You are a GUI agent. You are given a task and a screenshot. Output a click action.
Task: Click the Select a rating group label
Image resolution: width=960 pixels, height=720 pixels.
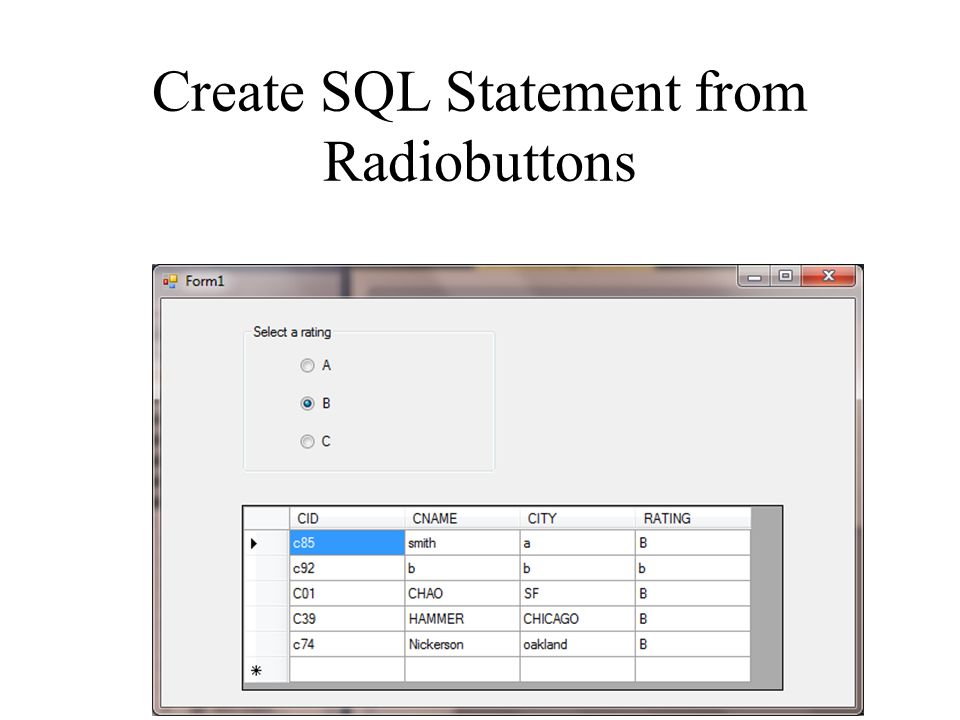pyautogui.click(x=292, y=332)
